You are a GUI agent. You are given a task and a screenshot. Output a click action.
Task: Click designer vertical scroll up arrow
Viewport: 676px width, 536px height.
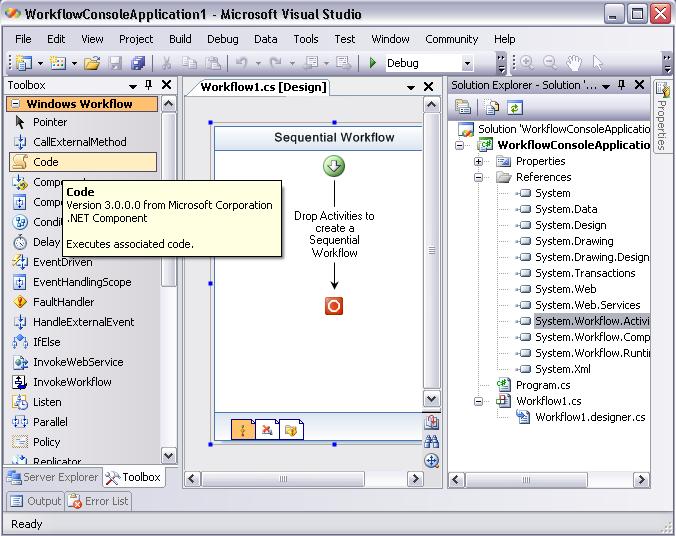(432, 105)
